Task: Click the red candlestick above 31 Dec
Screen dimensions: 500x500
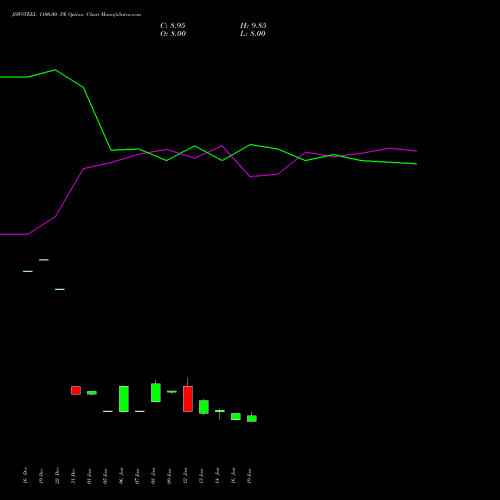Action: pyautogui.click(x=76, y=390)
